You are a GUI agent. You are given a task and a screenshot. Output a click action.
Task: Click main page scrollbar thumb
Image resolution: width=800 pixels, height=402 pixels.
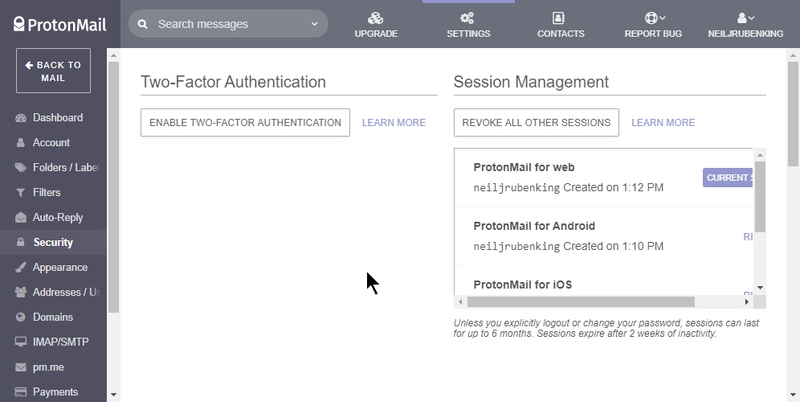793,114
